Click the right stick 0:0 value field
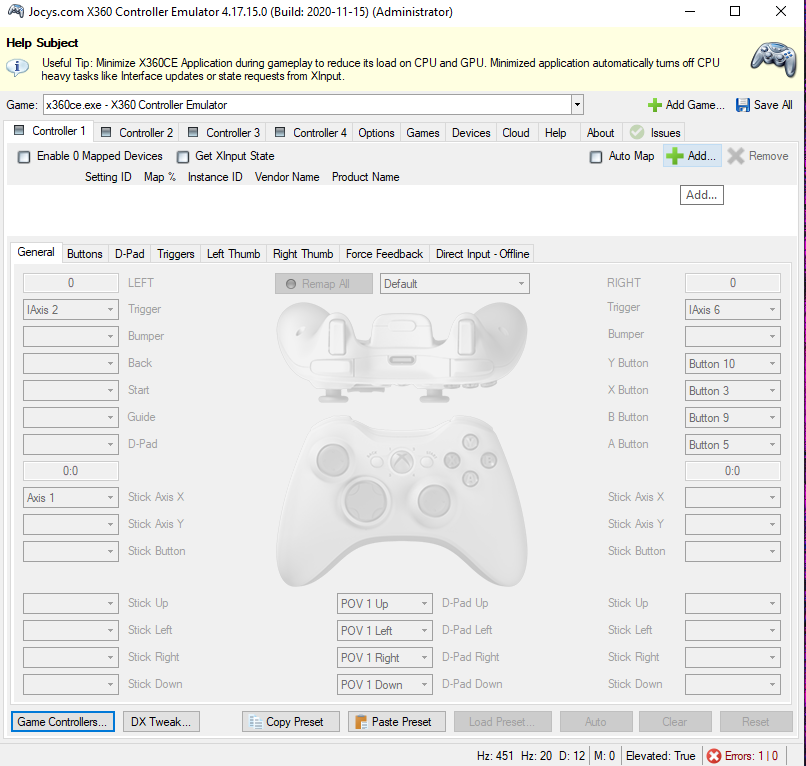This screenshot has height=766, width=806. (732, 471)
